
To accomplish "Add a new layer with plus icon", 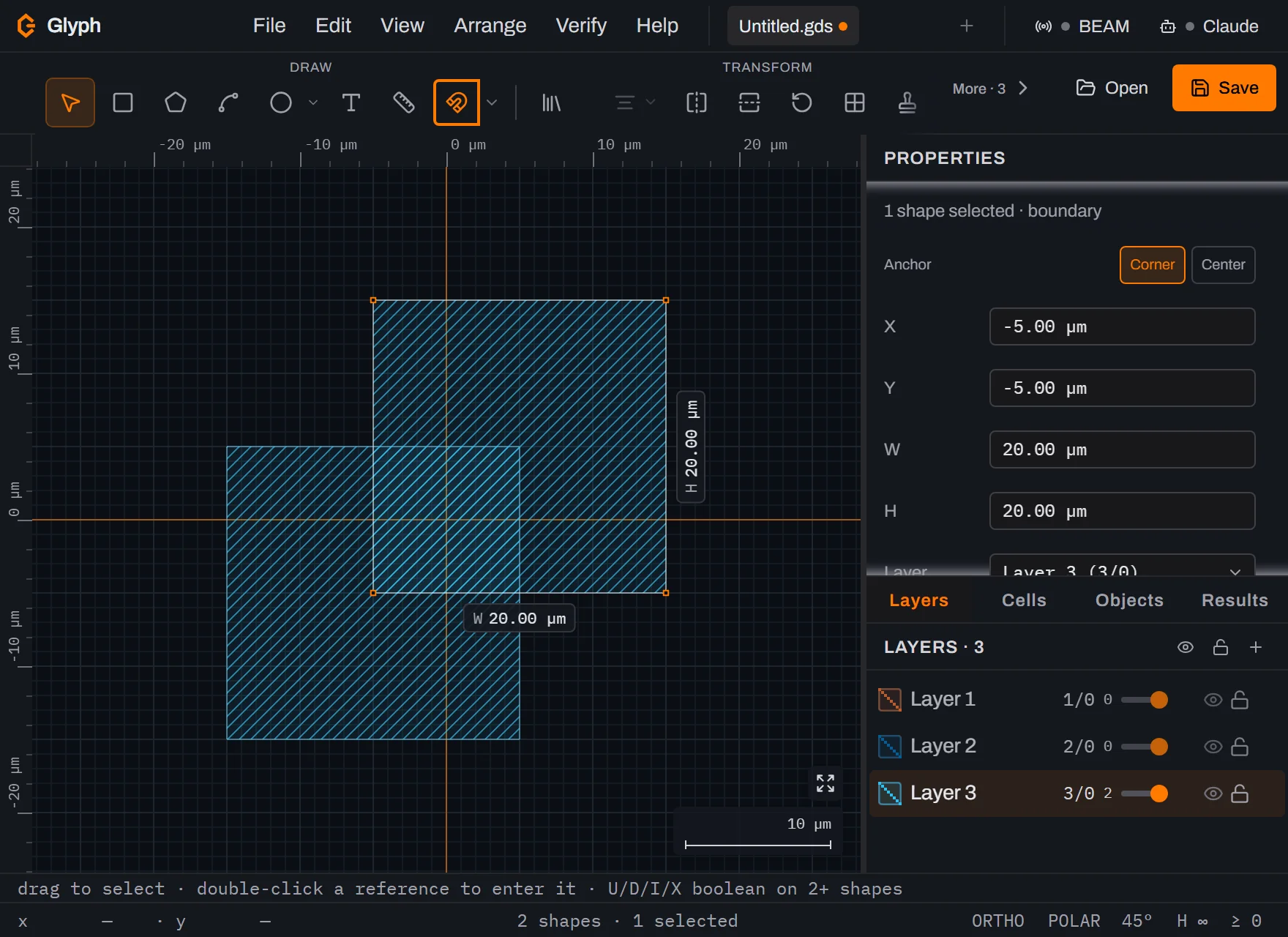I will [1256, 647].
